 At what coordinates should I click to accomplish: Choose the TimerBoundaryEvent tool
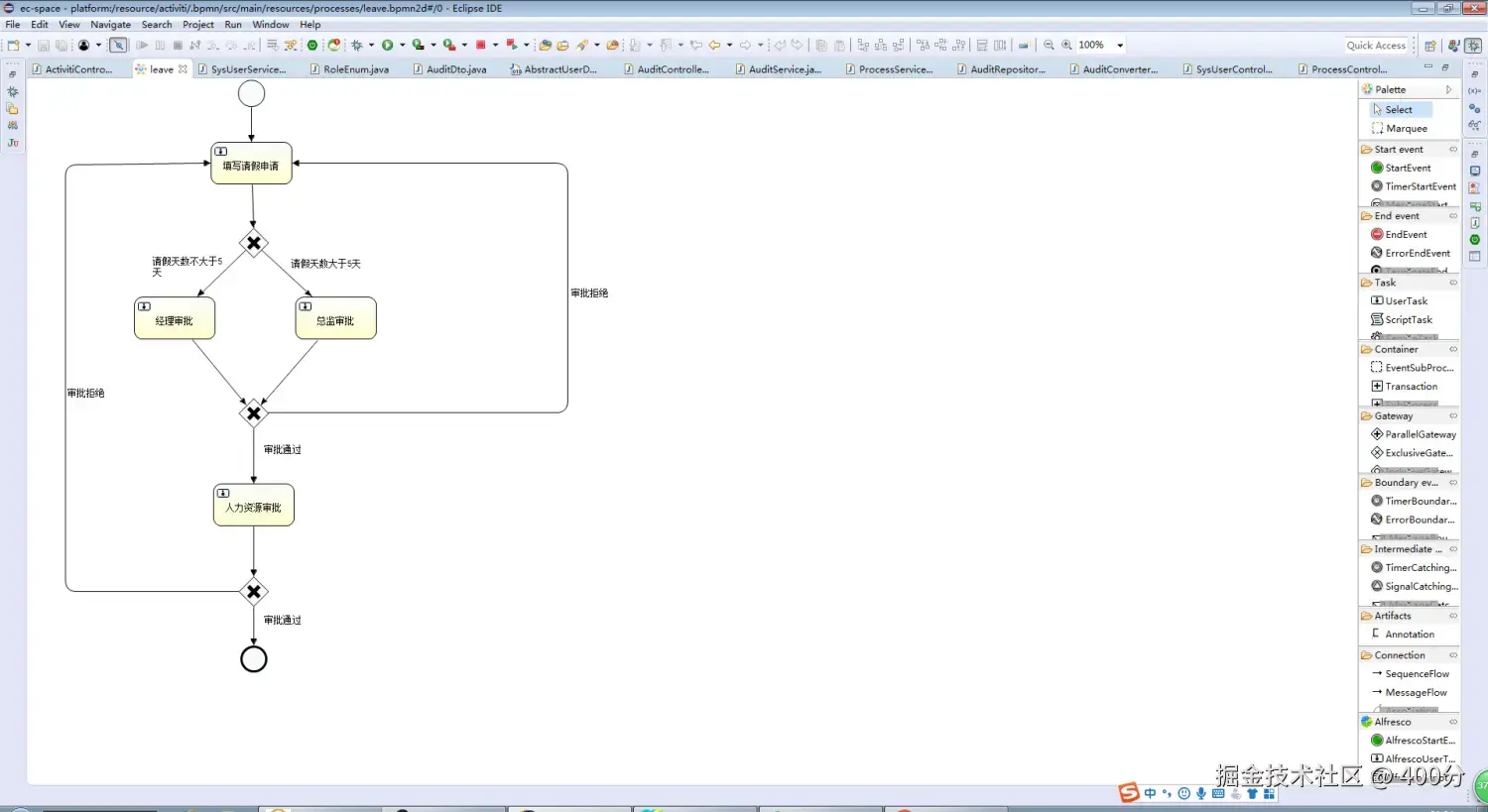point(1414,501)
